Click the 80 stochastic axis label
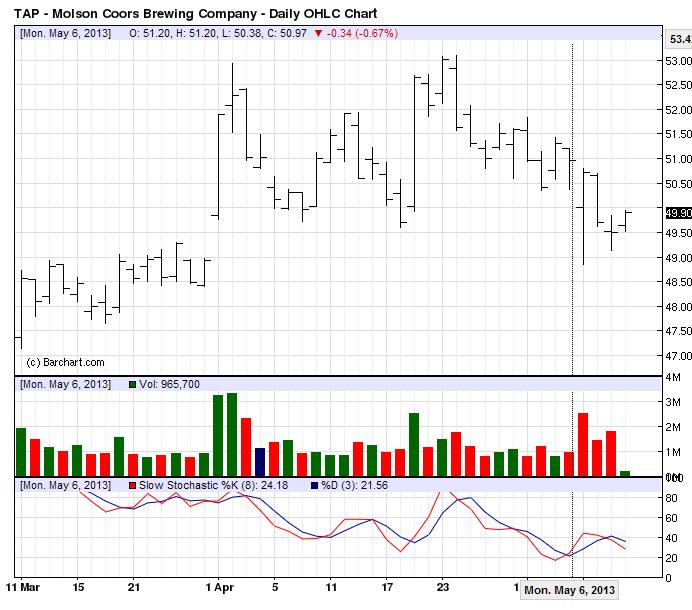This screenshot has width=692, height=610. pyautogui.click(x=671, y=498)
